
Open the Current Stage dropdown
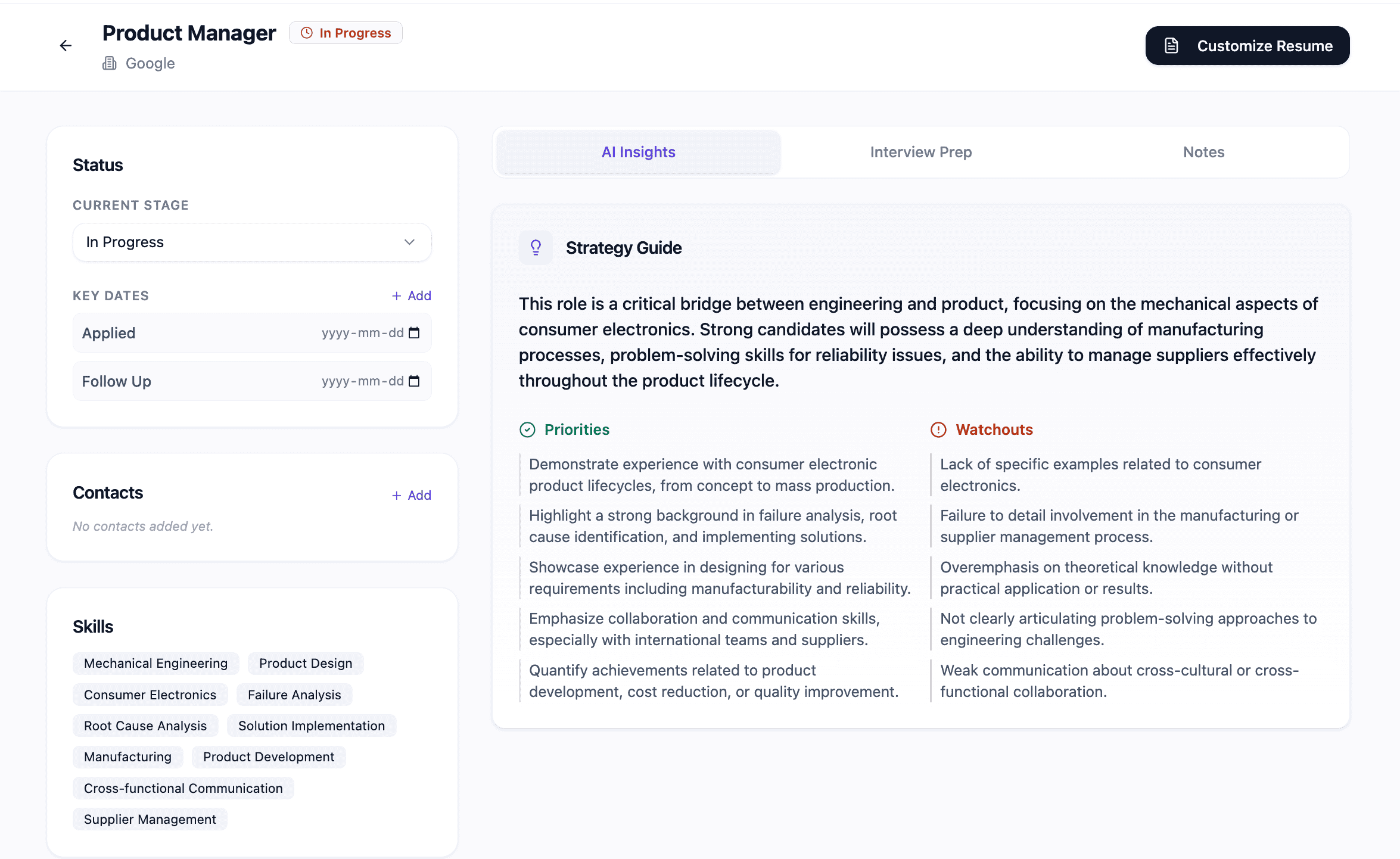238,242
